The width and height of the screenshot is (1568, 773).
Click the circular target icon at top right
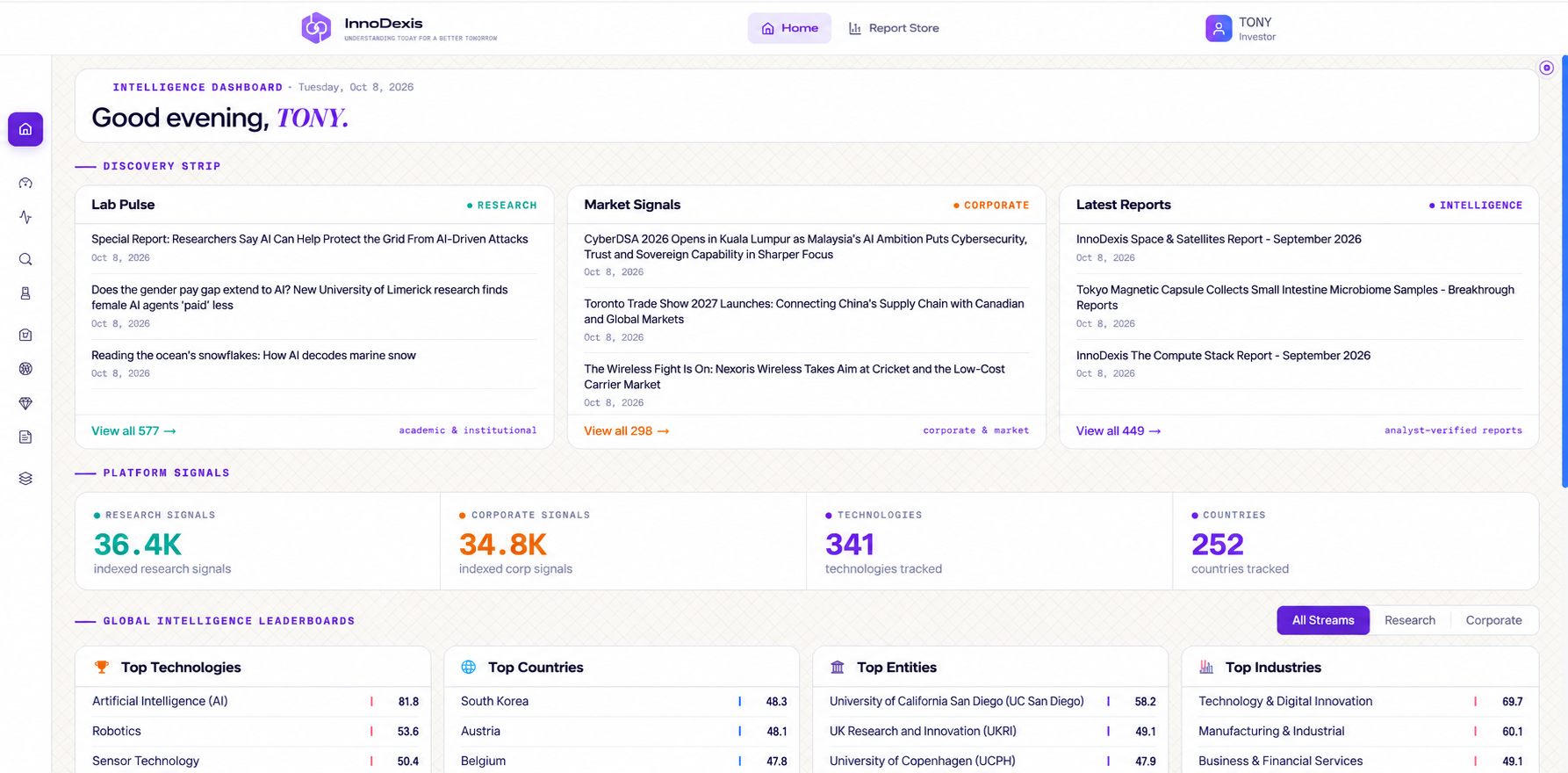pos(1547,68)
